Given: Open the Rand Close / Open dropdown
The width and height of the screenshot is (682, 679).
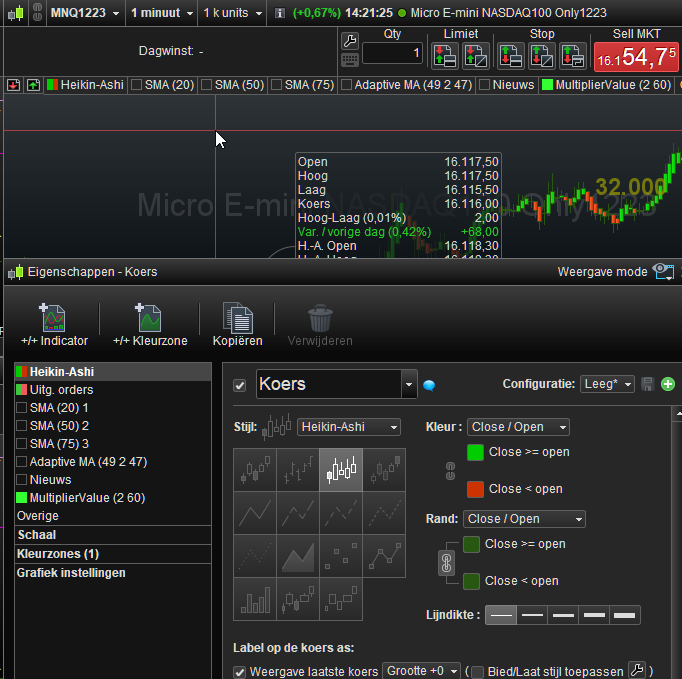Looking at the screenshot, I should click(x=525, y=519).
